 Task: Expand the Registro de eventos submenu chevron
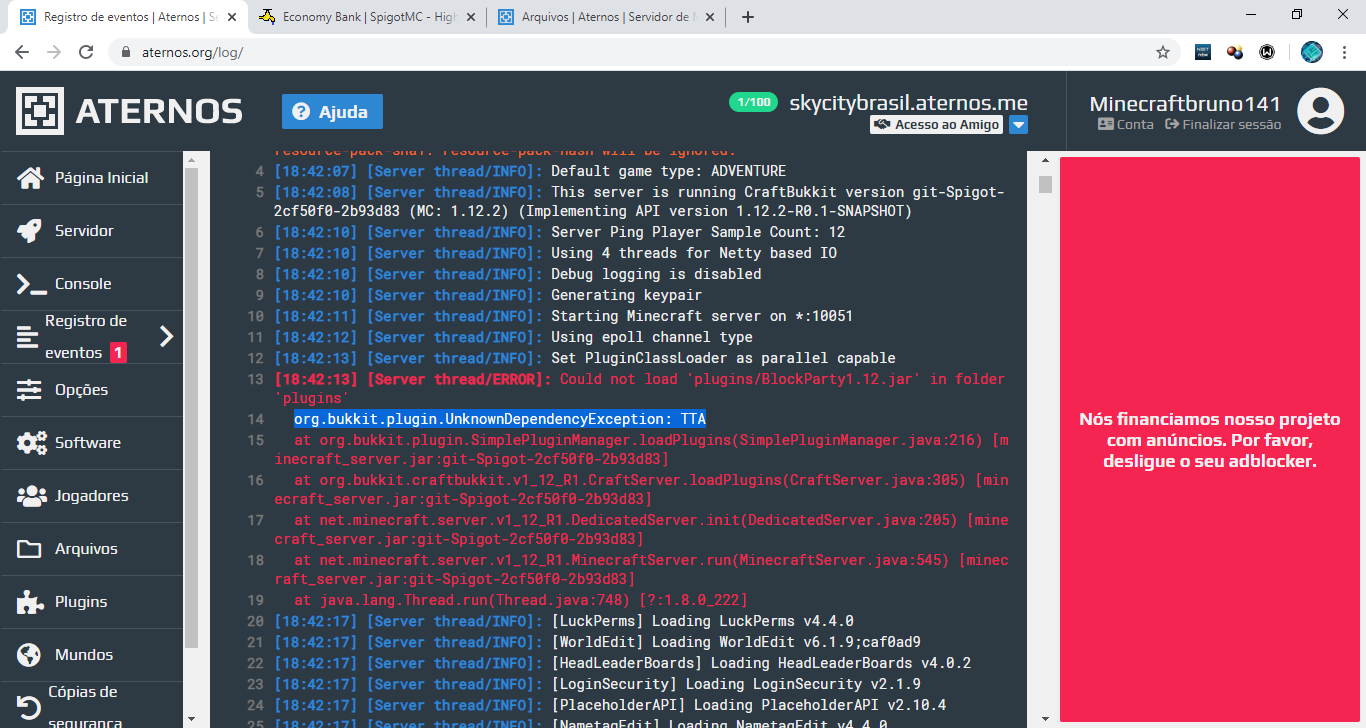(x=167, y=337)
